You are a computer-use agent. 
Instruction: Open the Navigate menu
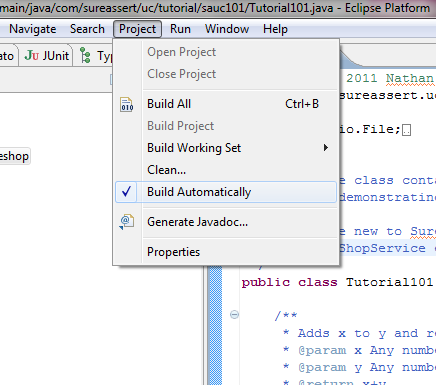point(32,29)
